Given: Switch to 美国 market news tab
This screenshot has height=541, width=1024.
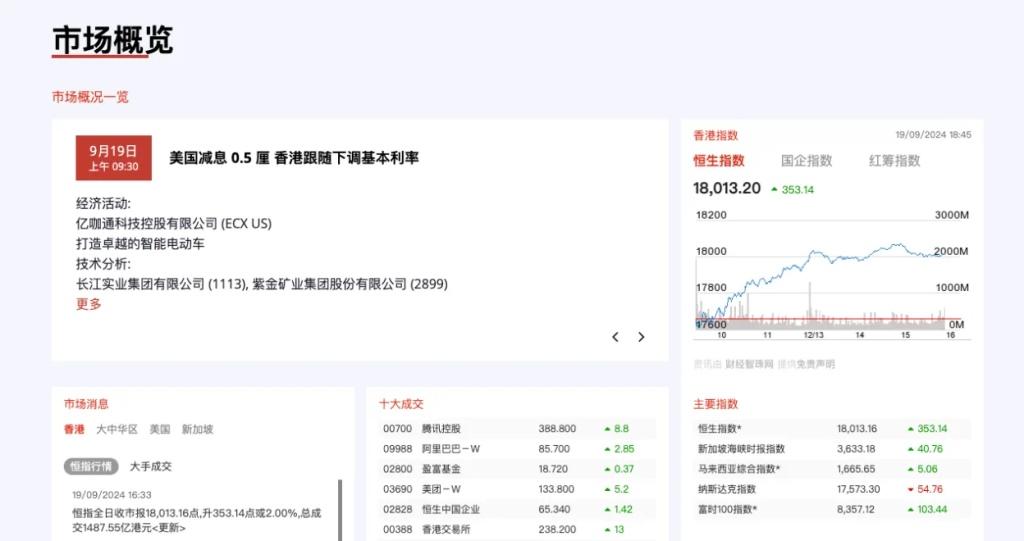Looking at the screenshot, I should tap(160, 429).
